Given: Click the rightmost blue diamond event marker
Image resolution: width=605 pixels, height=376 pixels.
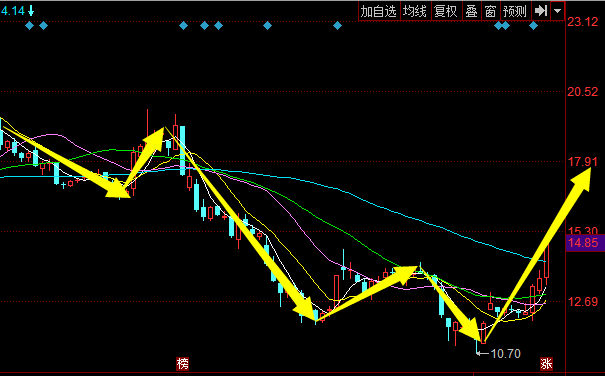Looking at the screenshot, I should point(533,26).
